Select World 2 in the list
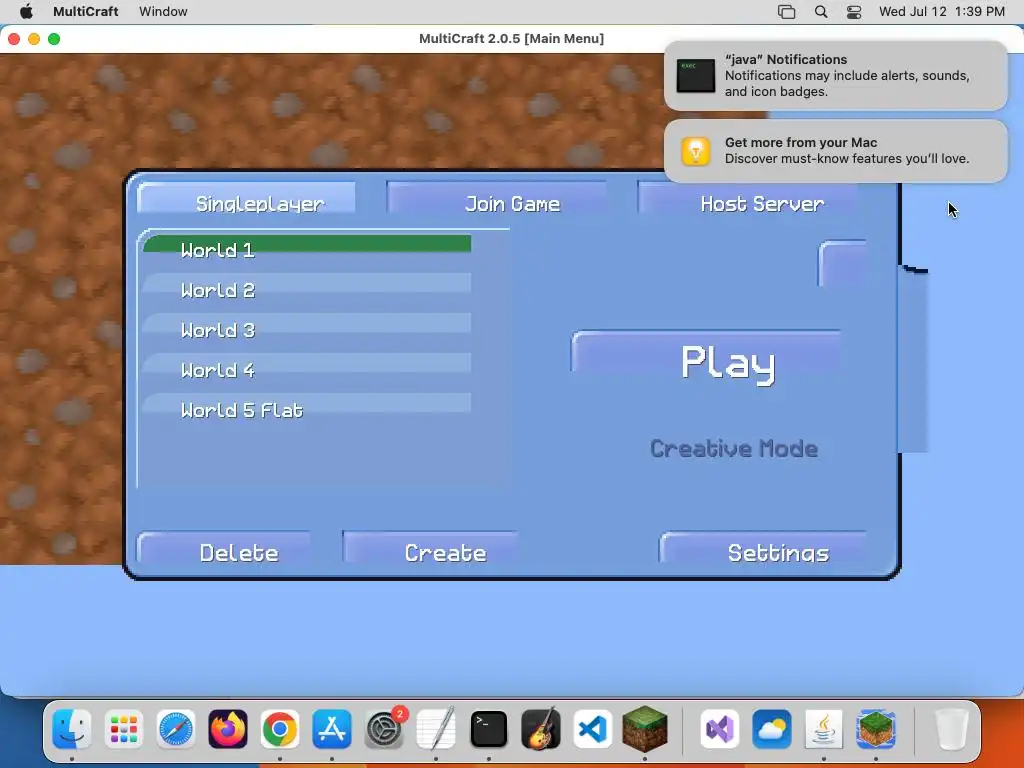Screen dimensions: 1024x768 pyautogui.click(x=306, y=287)
